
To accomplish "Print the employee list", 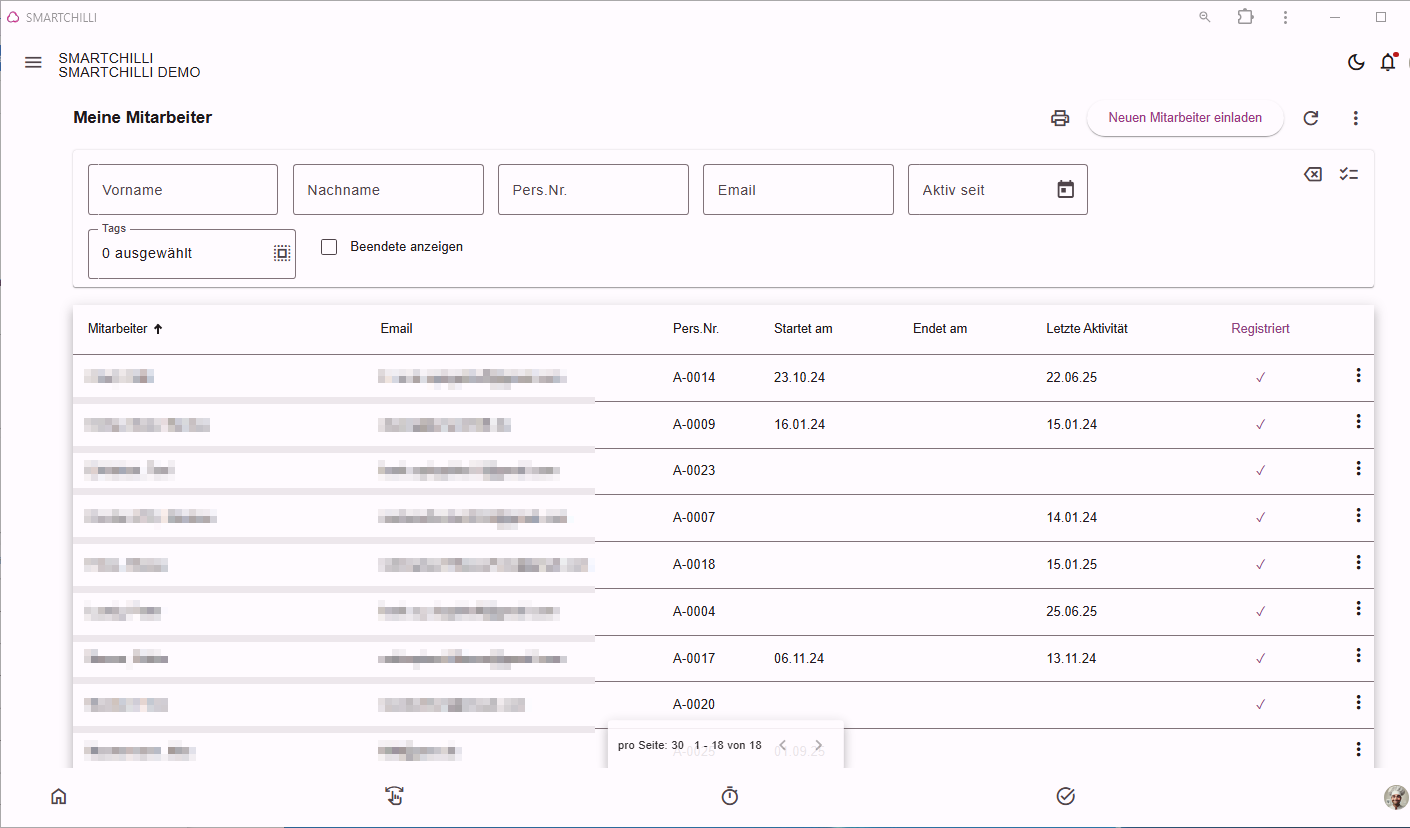I will (1060, 118).
